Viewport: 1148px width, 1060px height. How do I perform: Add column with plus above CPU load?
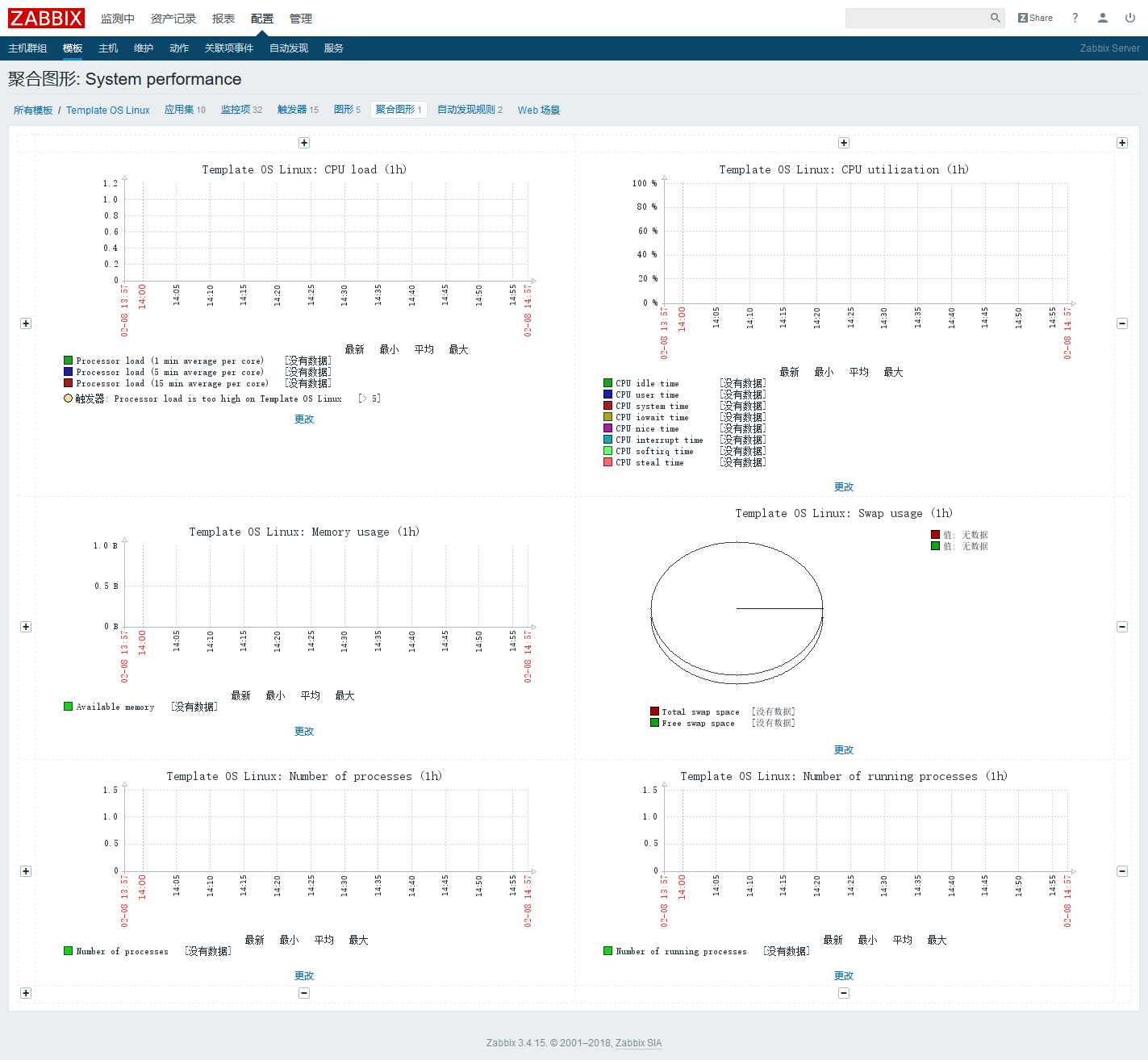pyautogui.click(x=304, y=143)
